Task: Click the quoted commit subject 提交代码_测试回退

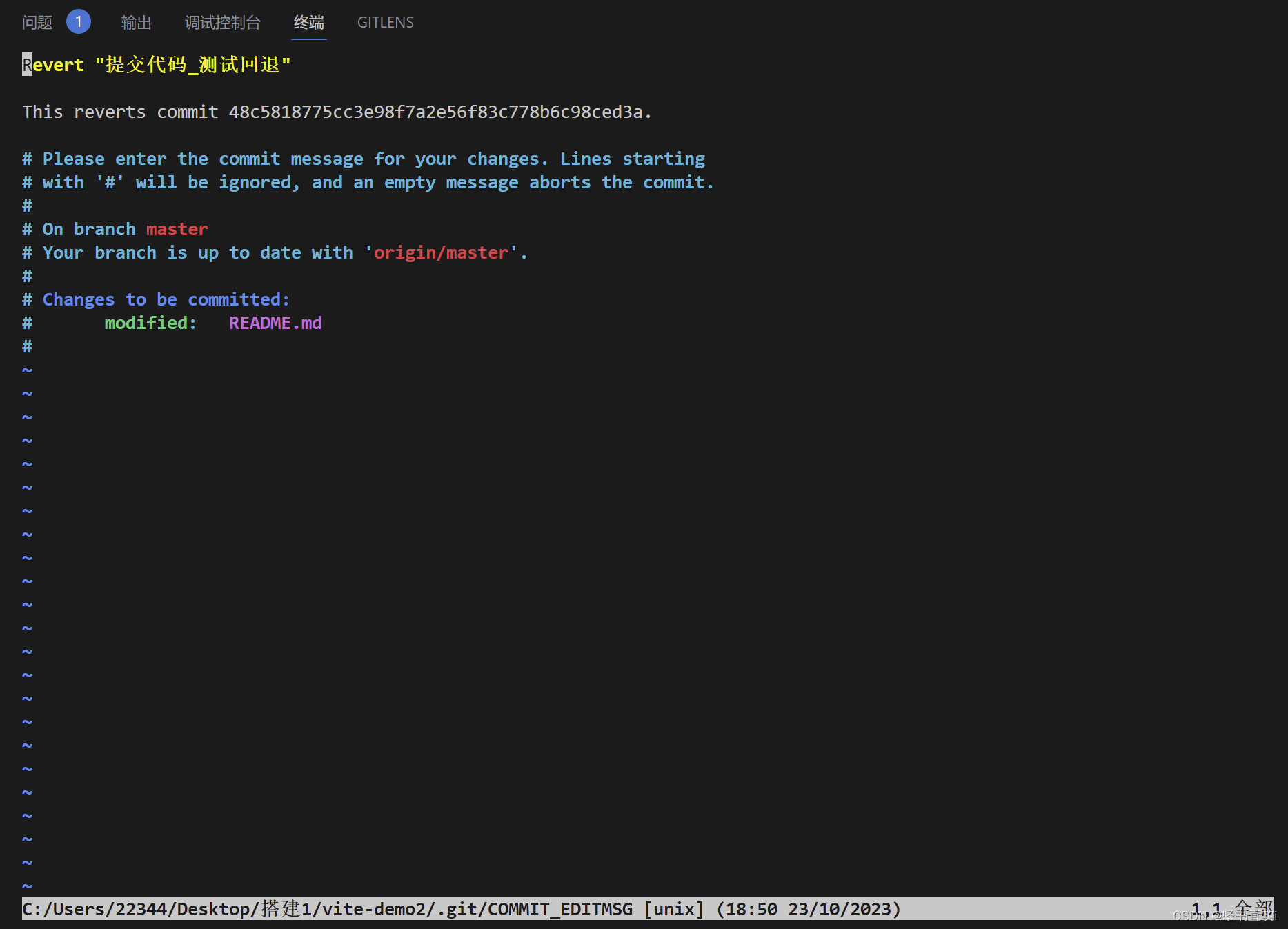Action: 192,65
